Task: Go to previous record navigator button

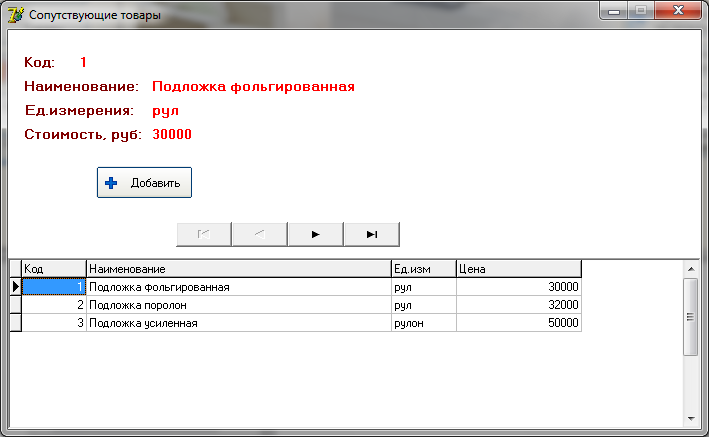Action: pos(260,234)
